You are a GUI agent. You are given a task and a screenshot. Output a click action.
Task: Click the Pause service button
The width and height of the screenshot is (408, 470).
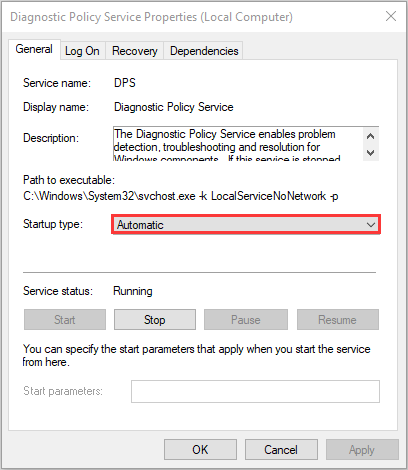[x=246, y=320]
